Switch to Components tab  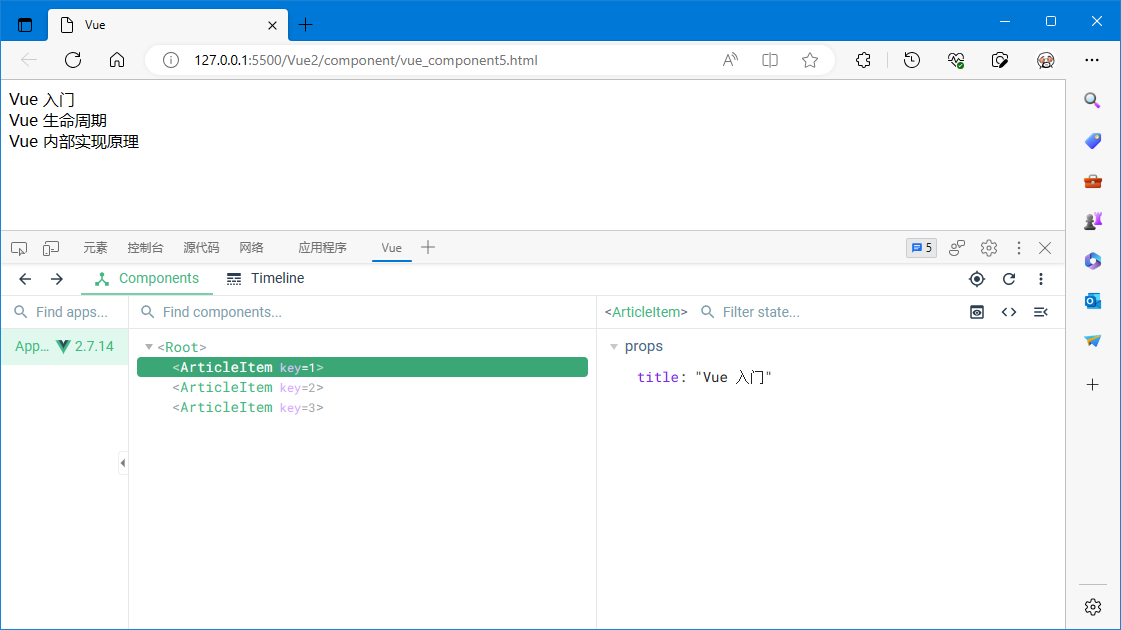147,278
